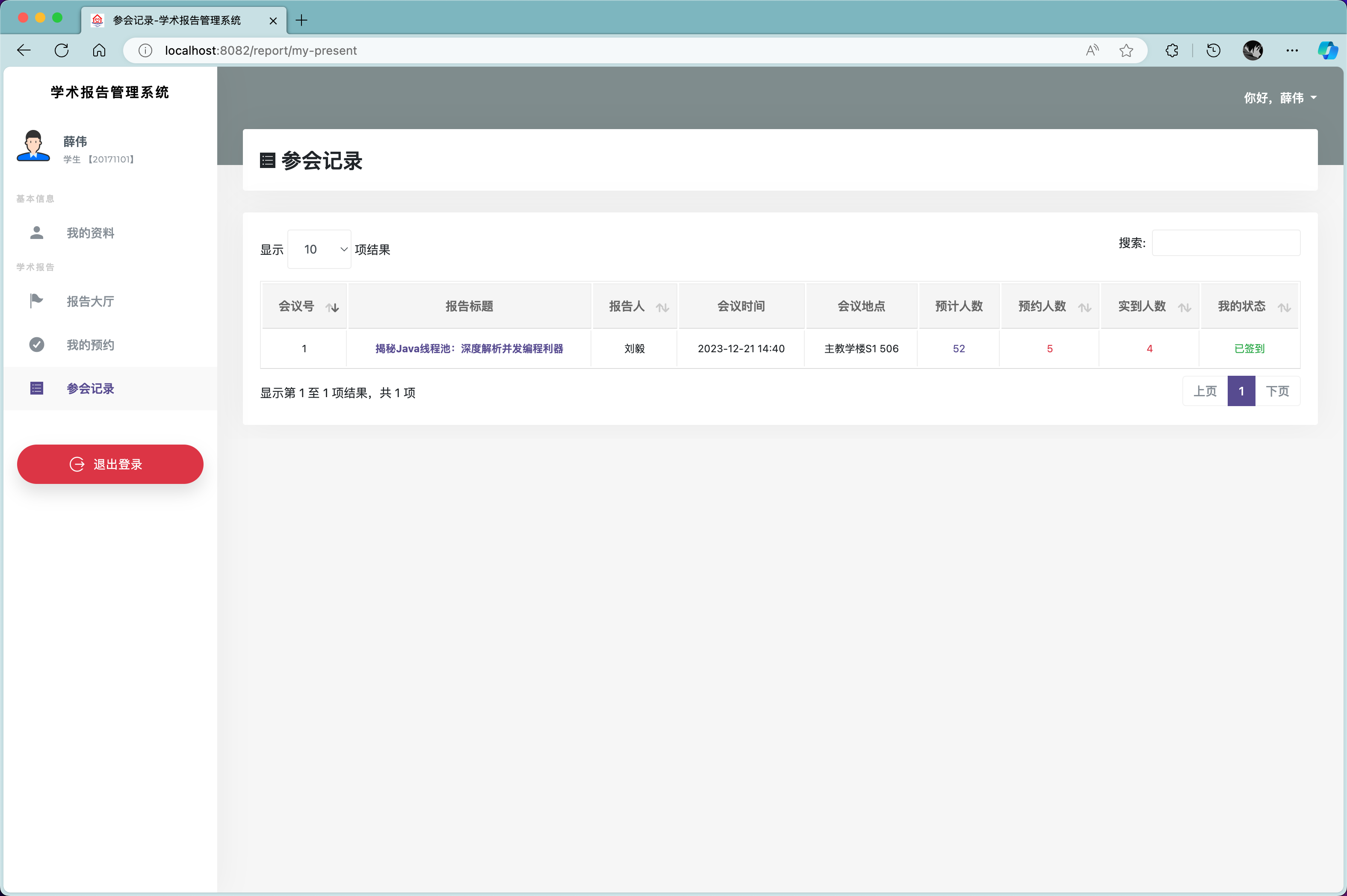This screenshot has height=896, width=1347.
Task: Add the page to favorites with the star icon
Action: 1126,50
